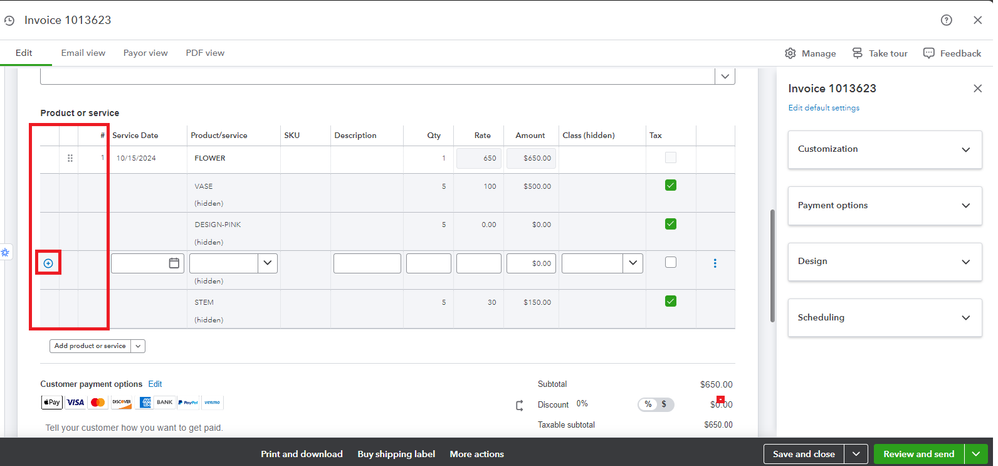Switch to the Email view tab

point(84,53)
